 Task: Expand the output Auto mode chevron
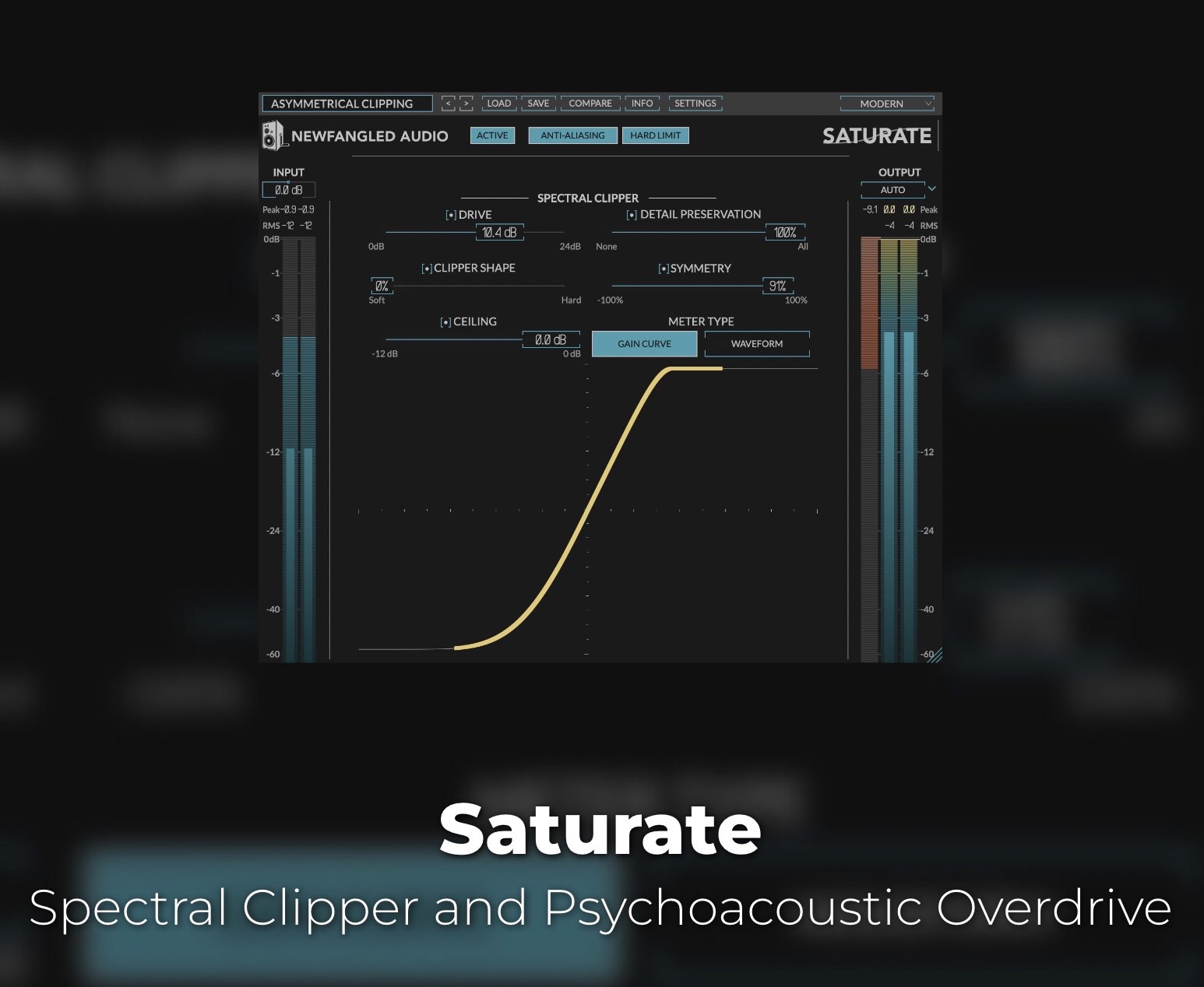[932, 189]
